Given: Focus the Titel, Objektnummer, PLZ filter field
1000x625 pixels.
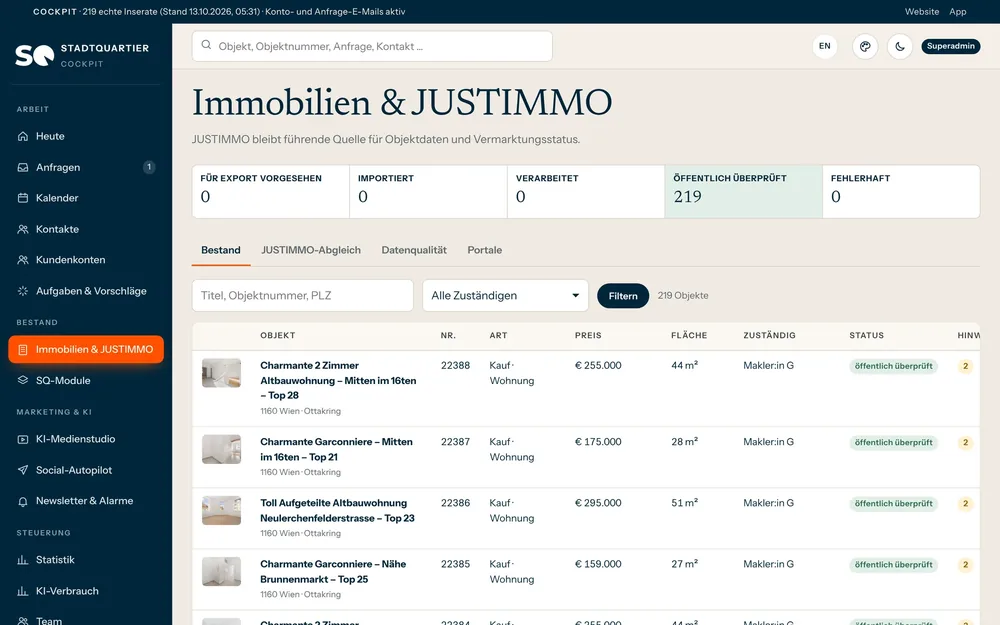Looking at the screenshot, I should pos(302,295).
